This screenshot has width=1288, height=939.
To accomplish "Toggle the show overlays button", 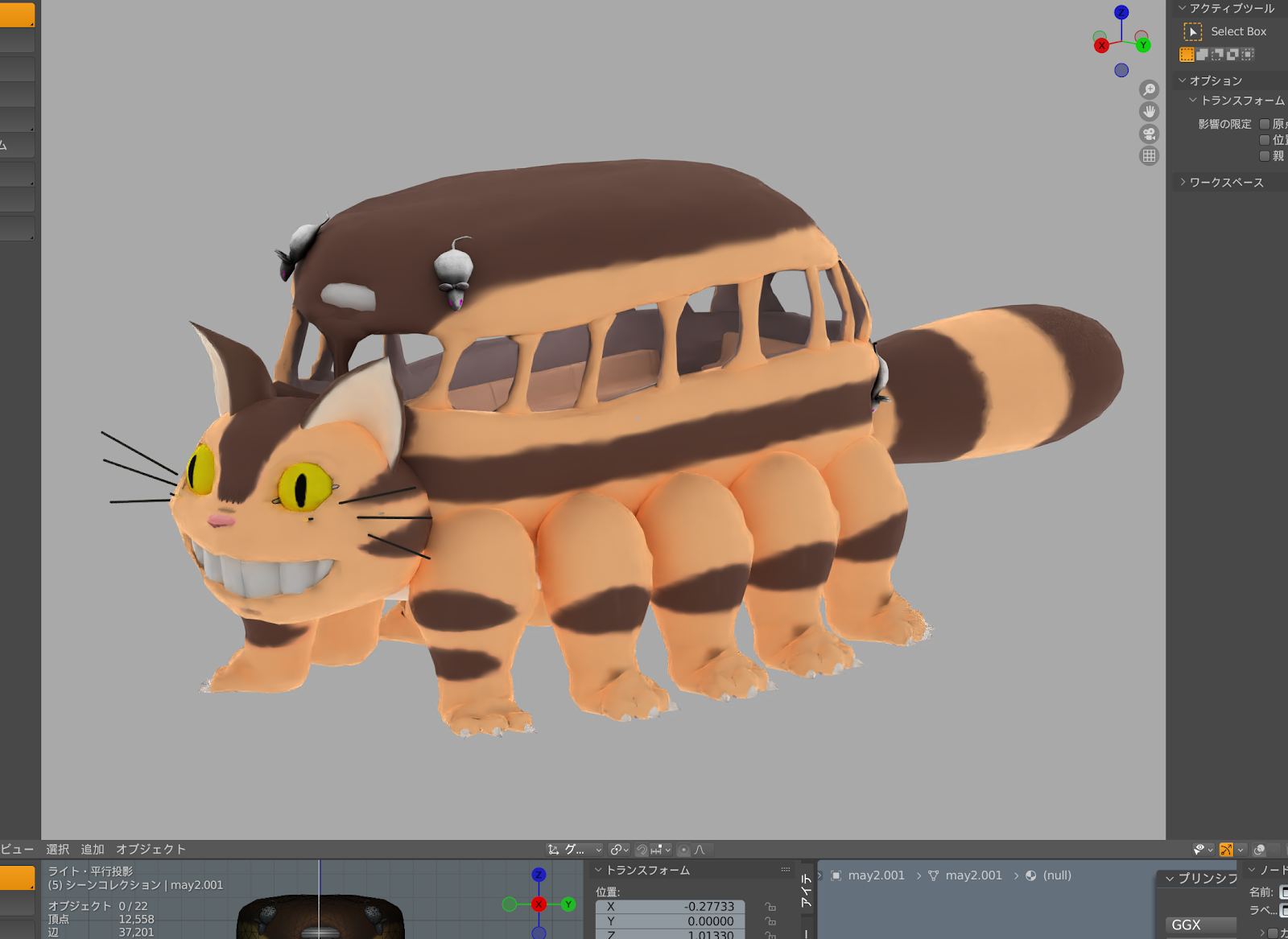I will tap(1260, 850).
